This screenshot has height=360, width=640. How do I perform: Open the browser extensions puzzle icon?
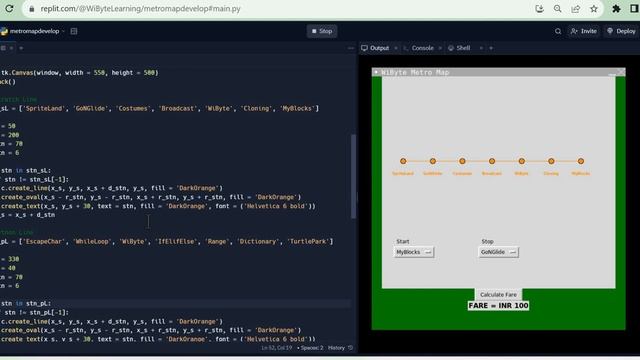pyautogui.click(x=616, y=9)
